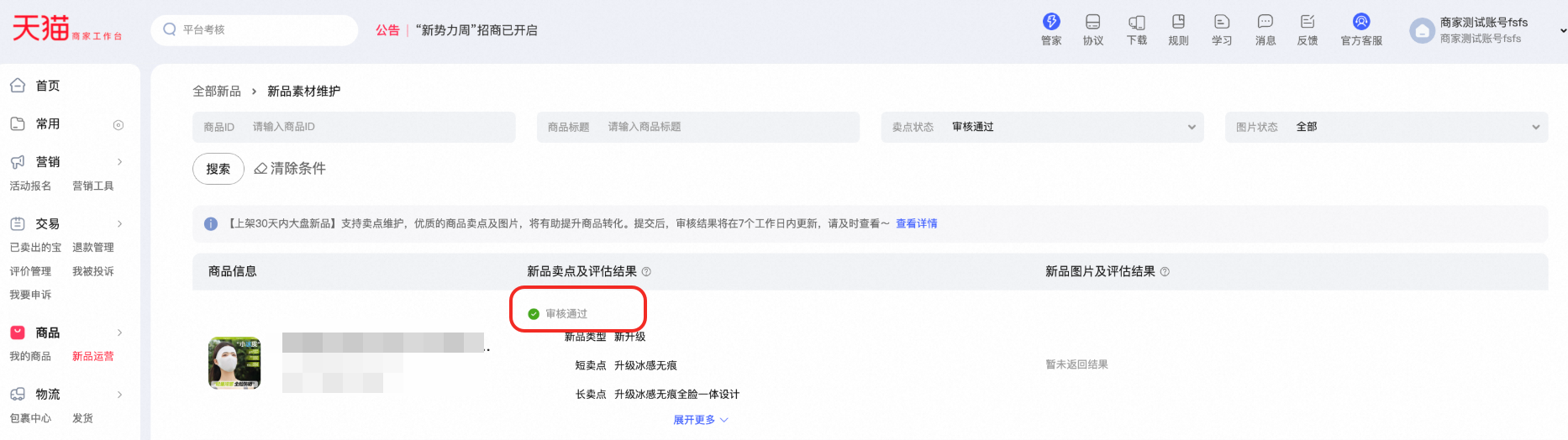Viewport: 1568px width, 440px height.
Task: Open the 卖点状态 dropdown
Action: click(1042, 127)
